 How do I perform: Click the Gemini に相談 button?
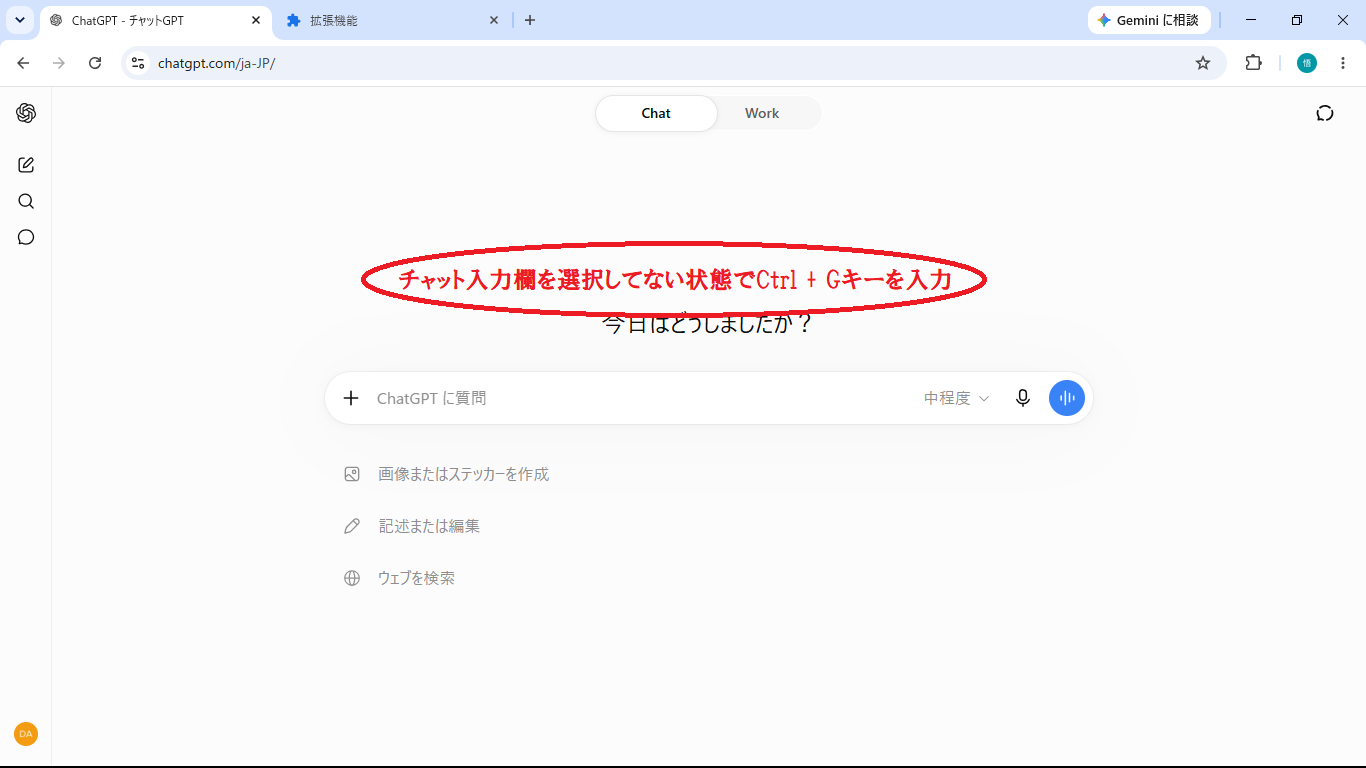pos(1149,20)
